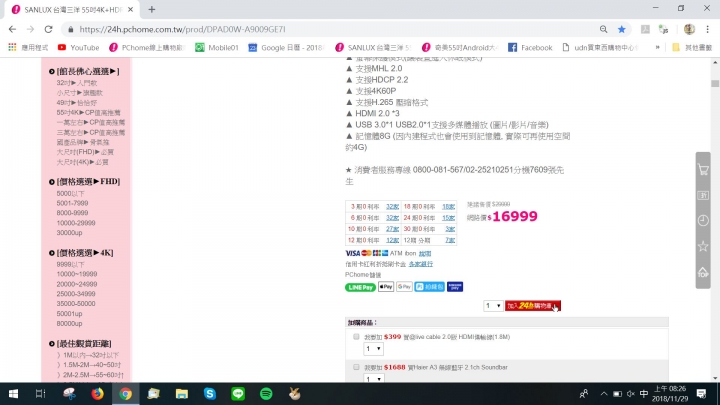Close the SANLUX product tab
Viewport: 720px width, 405px height.
coord(130,9)
